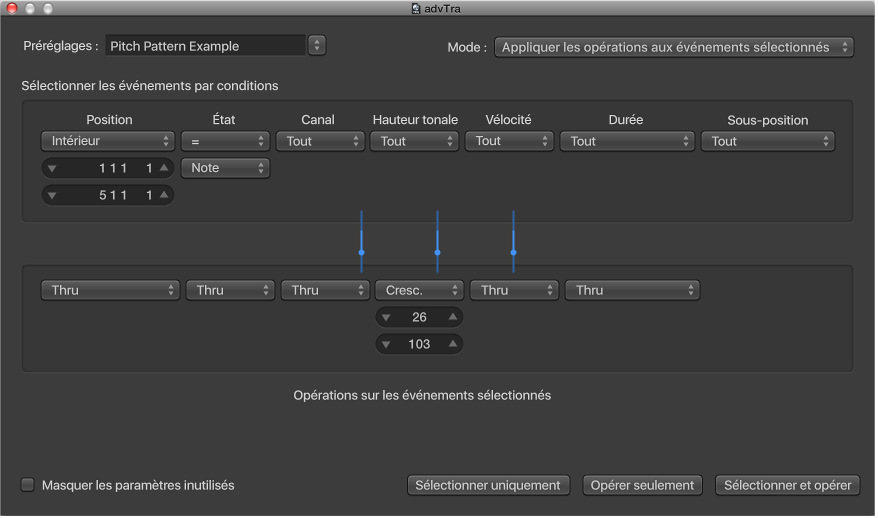Screen dimensions: 878x518
Task: Increase the Cresc. value 26
Action: [x=453, y=317]
